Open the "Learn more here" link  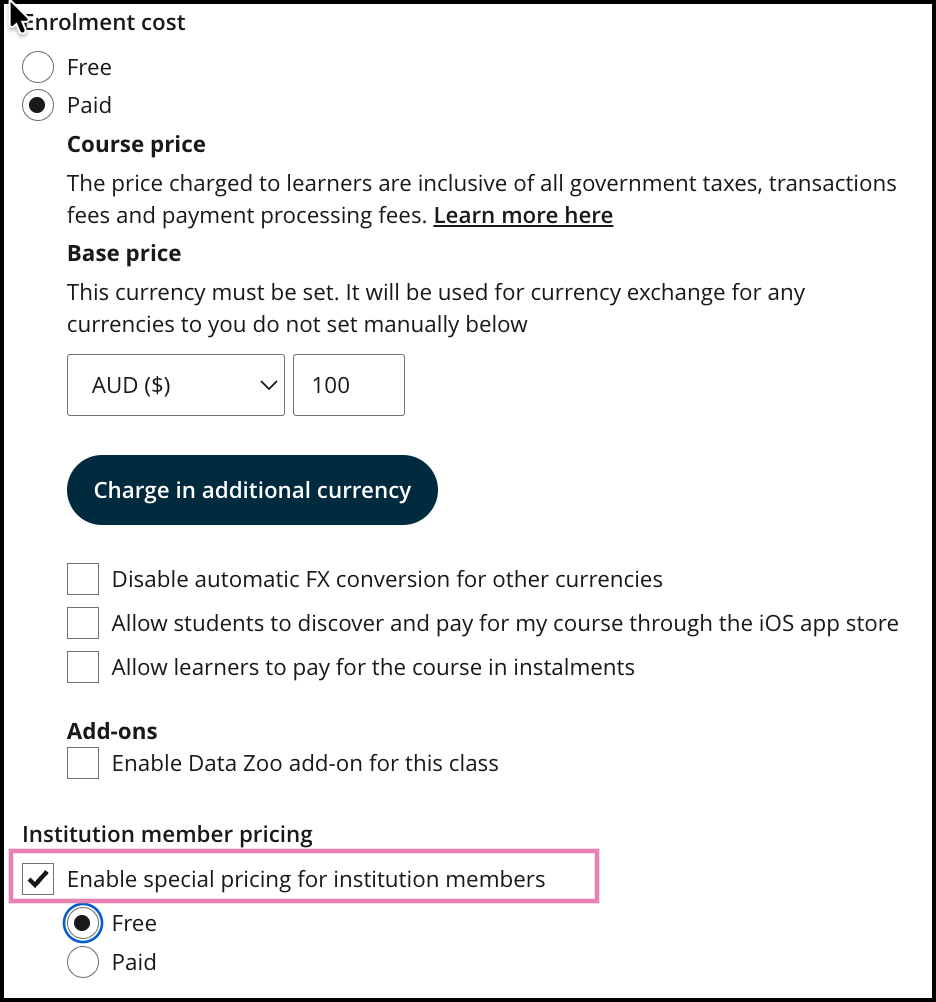[x=523, y=215]
